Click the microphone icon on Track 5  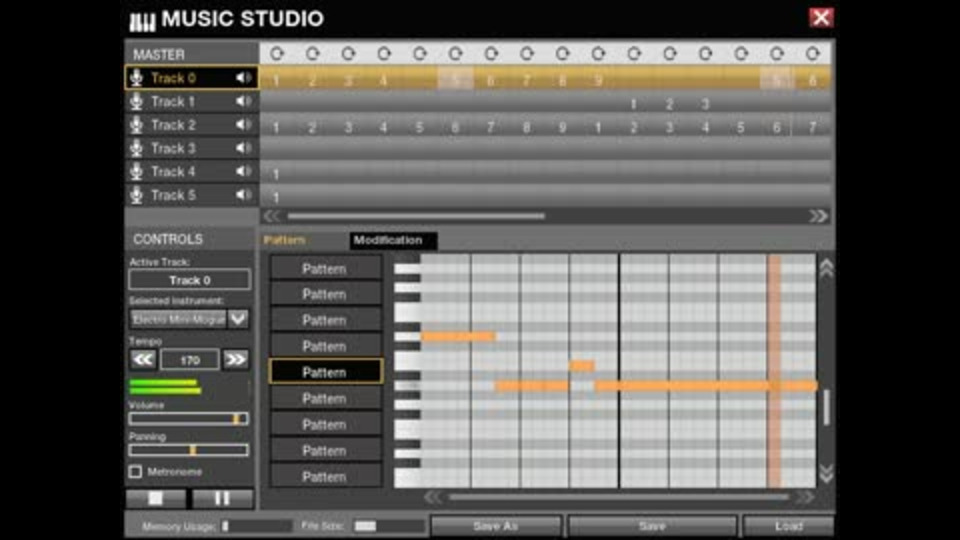tap(137, 195)
